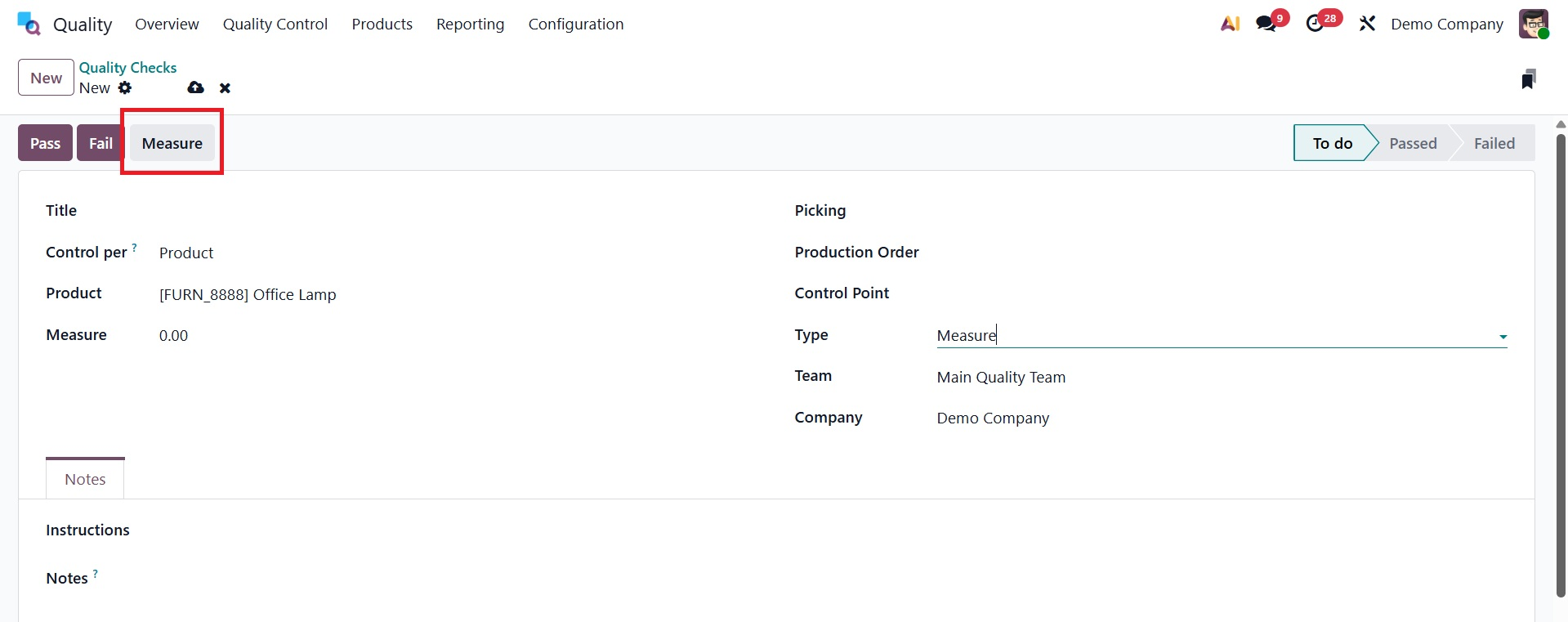Open the messages chat icon
Screen dimensions: 1568x622
click(x=1266, y=24)
